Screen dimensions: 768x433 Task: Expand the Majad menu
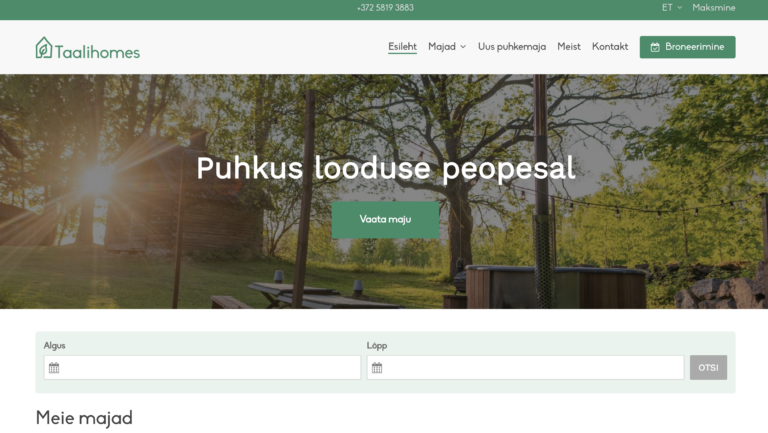pyautogui.click(x=441, y=47)
